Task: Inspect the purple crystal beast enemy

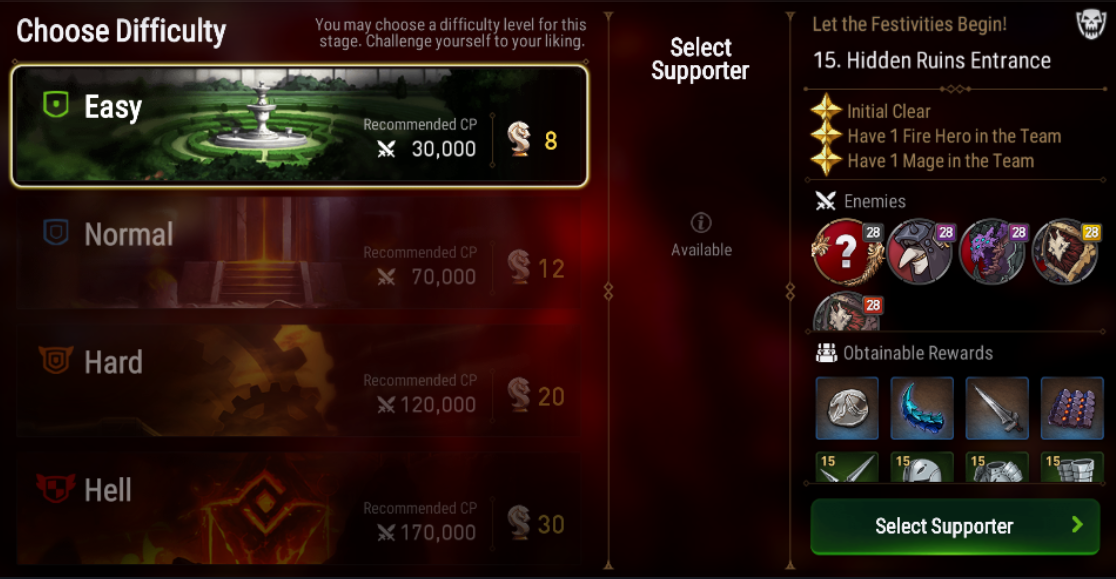Action: click(993, 252)
